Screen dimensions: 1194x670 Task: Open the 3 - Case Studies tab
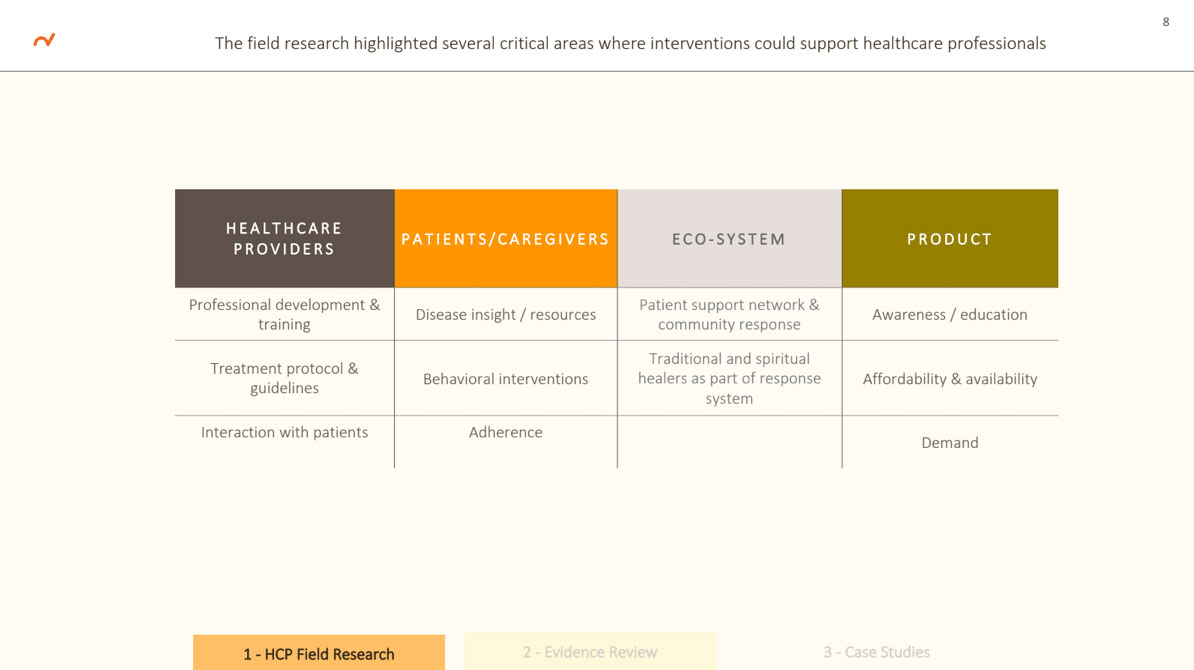coord(876,652)
